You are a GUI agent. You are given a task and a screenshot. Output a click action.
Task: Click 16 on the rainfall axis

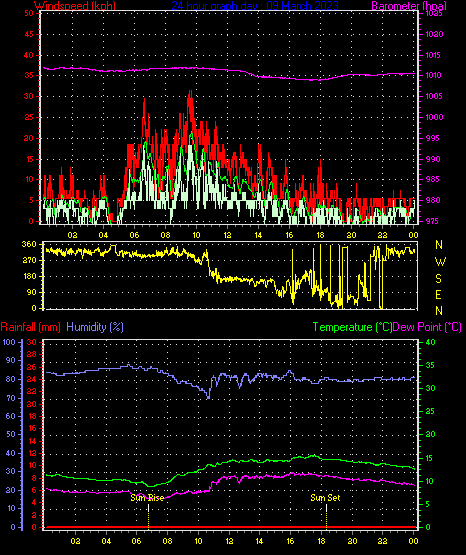click(32, 429)
